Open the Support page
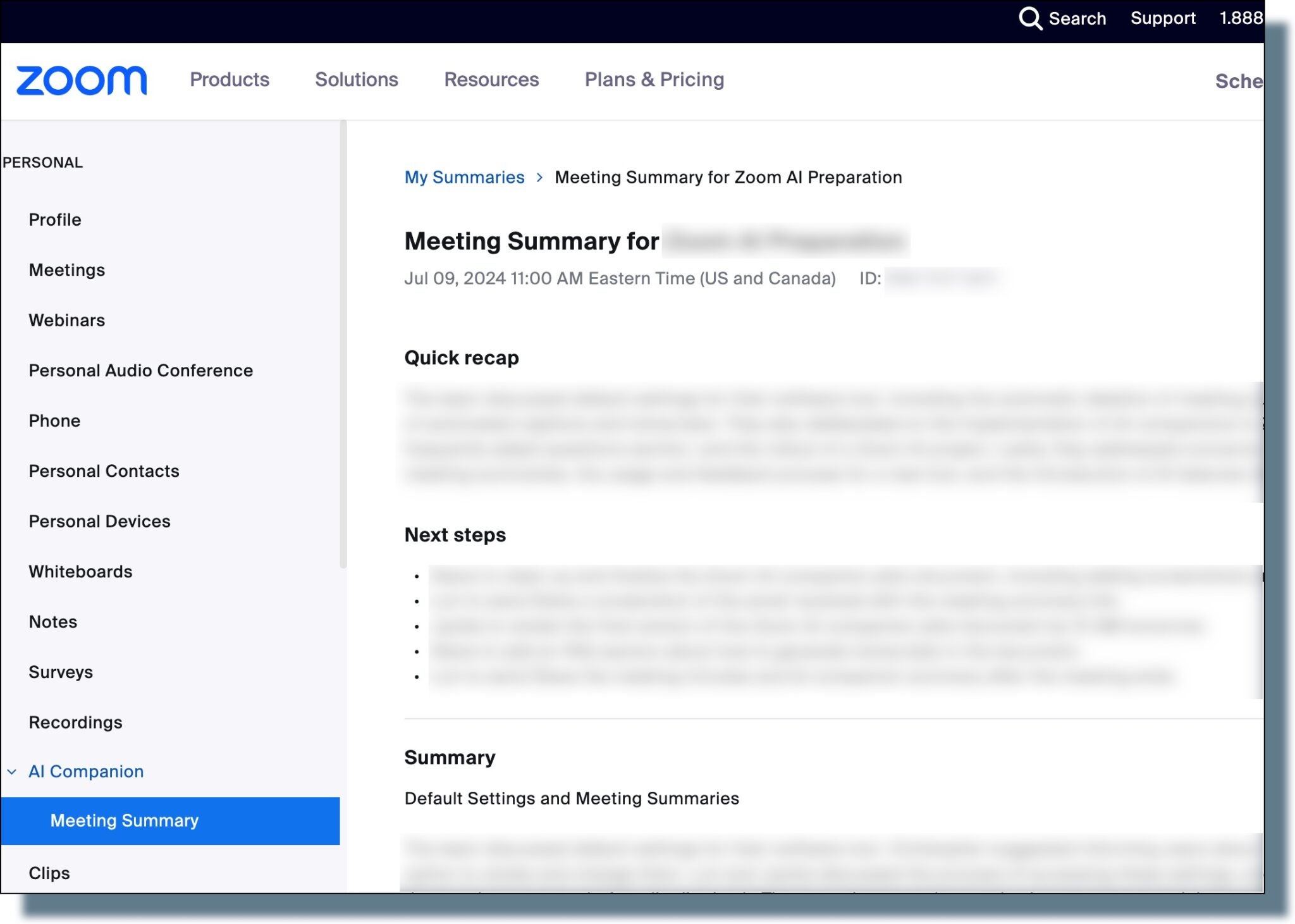The width and height of the screenshot is (1295, 924). pos(1162,18)
